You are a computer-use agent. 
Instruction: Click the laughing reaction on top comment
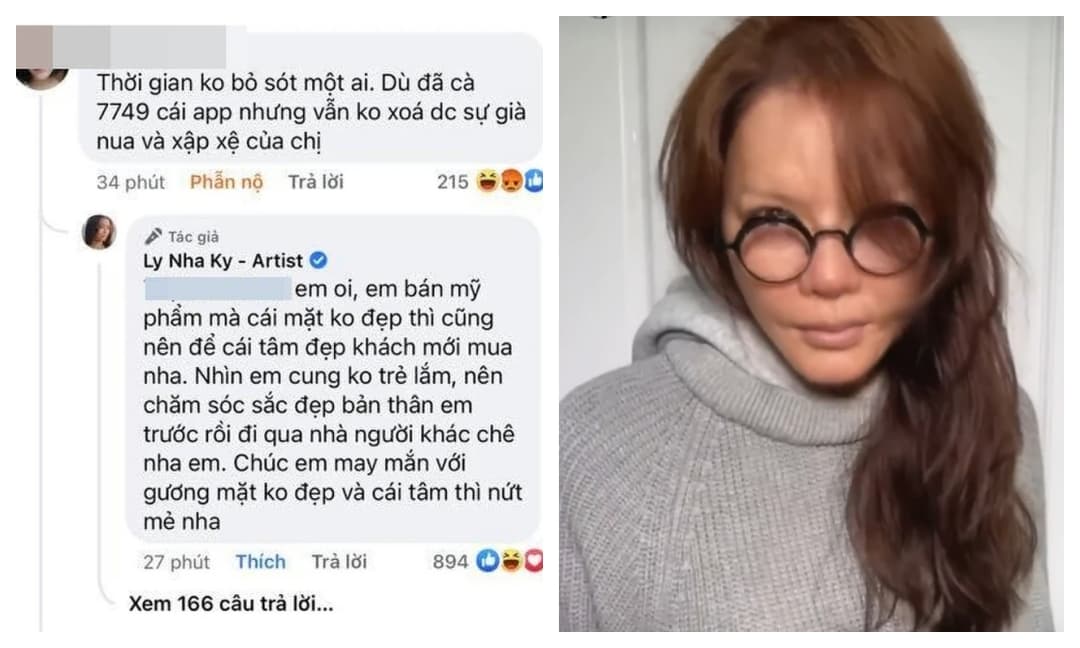(x=488, y=182)
